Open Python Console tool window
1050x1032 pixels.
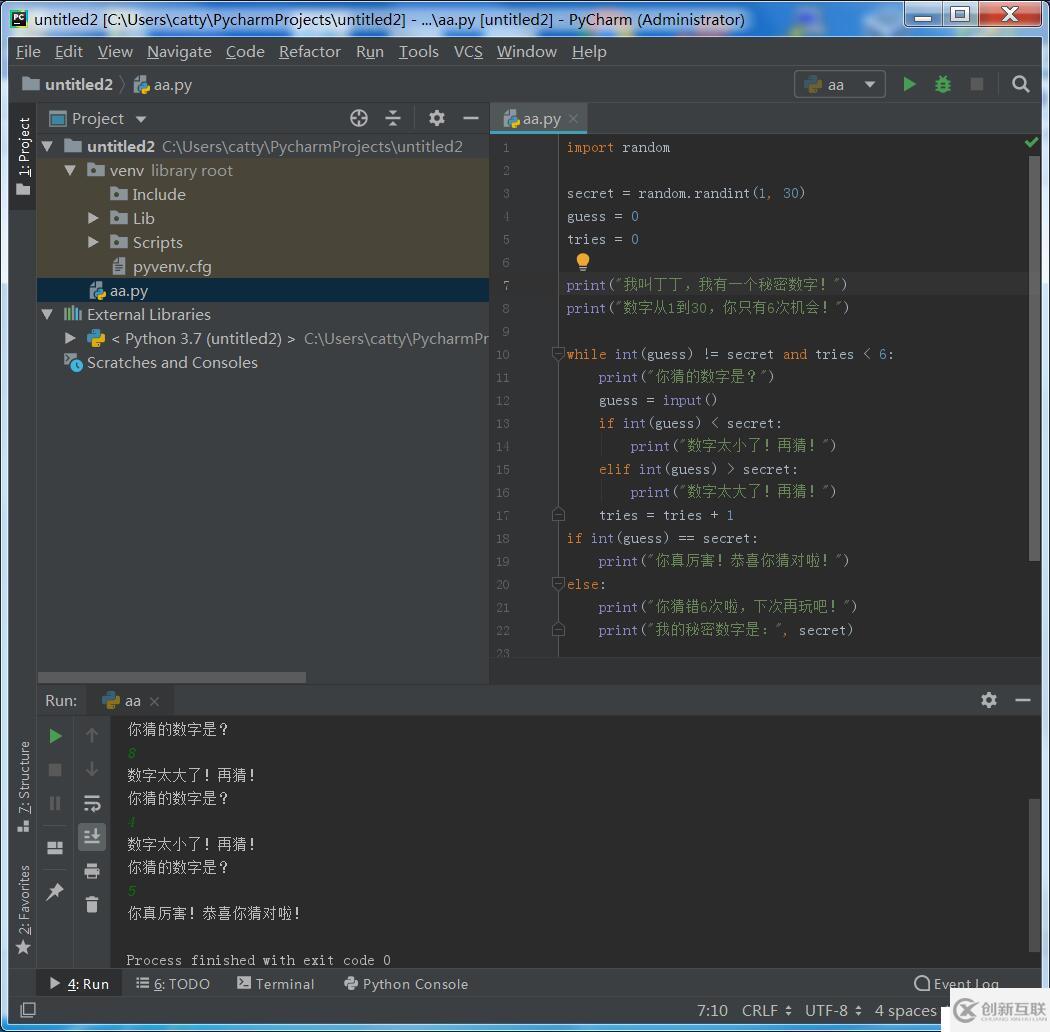[x=406, y=984]
